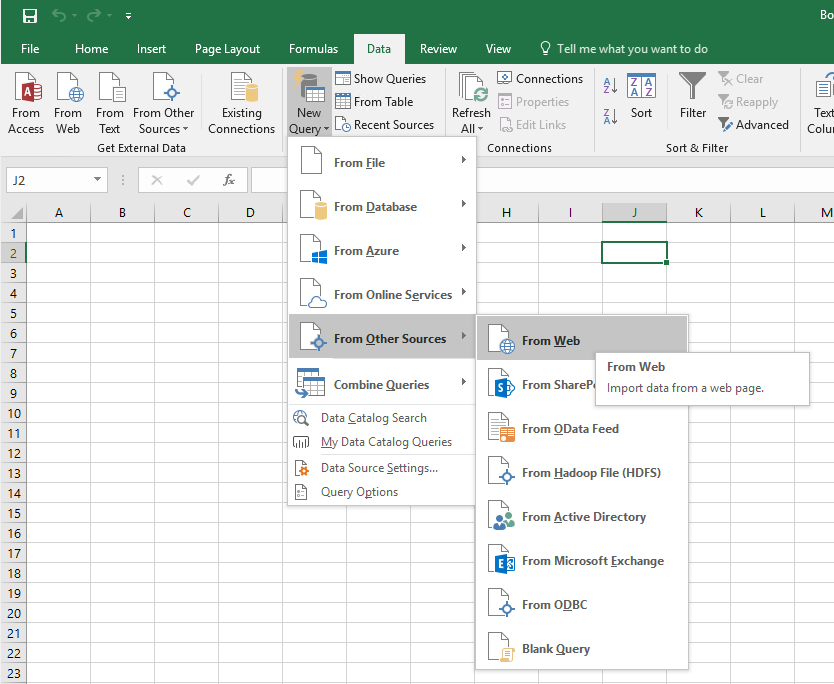Click the Insert Function fx icon
This screenshot has height=684, width=834.
pyautogui.click(x=229, y=180)
